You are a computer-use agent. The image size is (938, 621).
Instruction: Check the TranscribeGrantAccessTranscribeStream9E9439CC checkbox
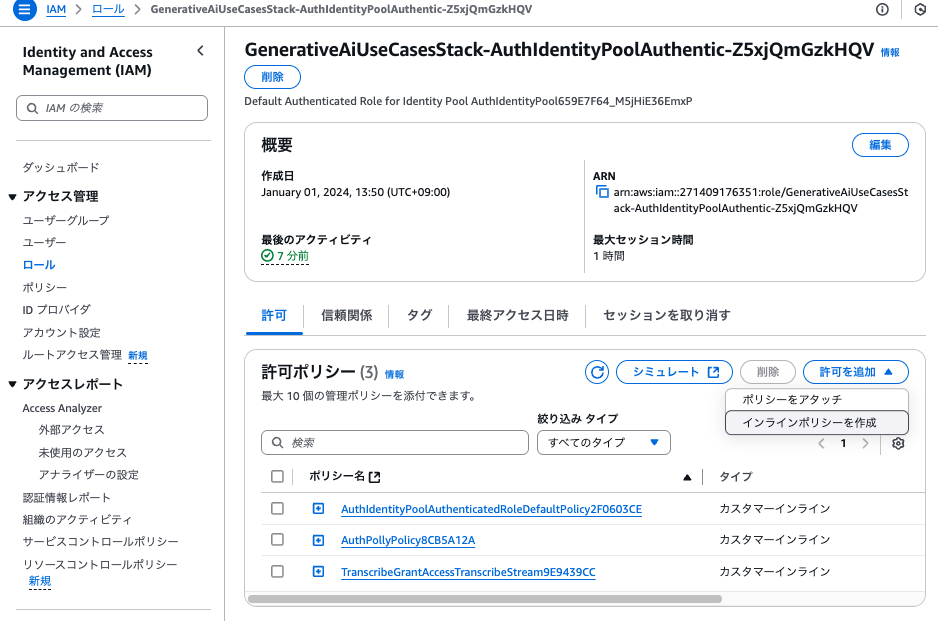(277, 571)
